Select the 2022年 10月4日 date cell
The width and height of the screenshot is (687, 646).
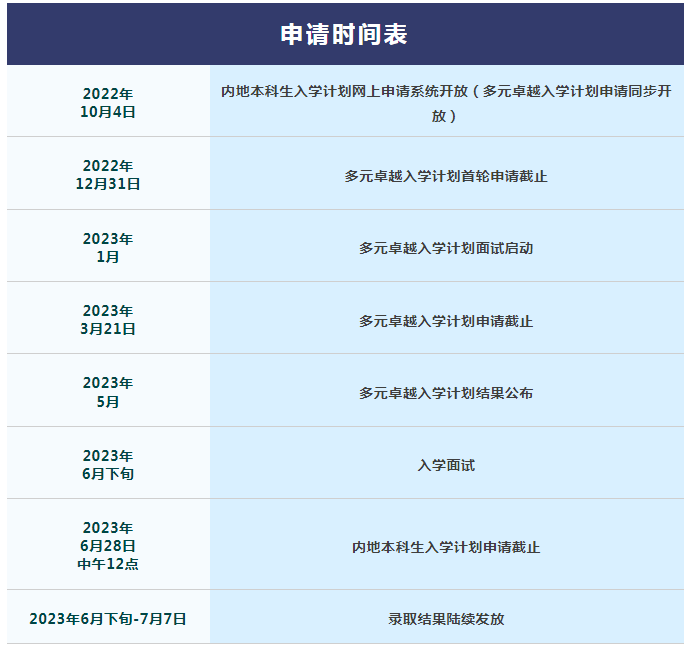tap(108, 101)
